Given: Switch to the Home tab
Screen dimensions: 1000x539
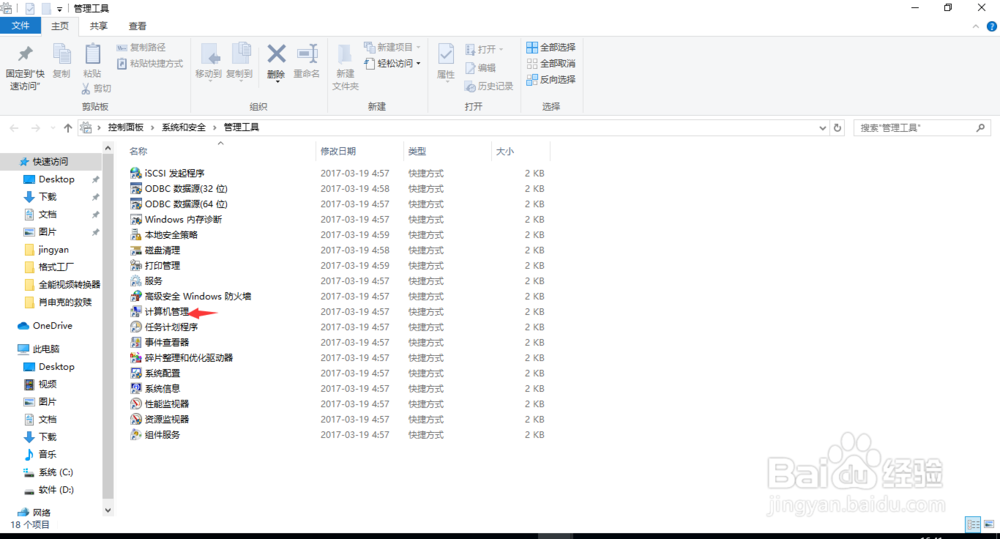Looking at the screenshot, I should [x=60, y=26].
